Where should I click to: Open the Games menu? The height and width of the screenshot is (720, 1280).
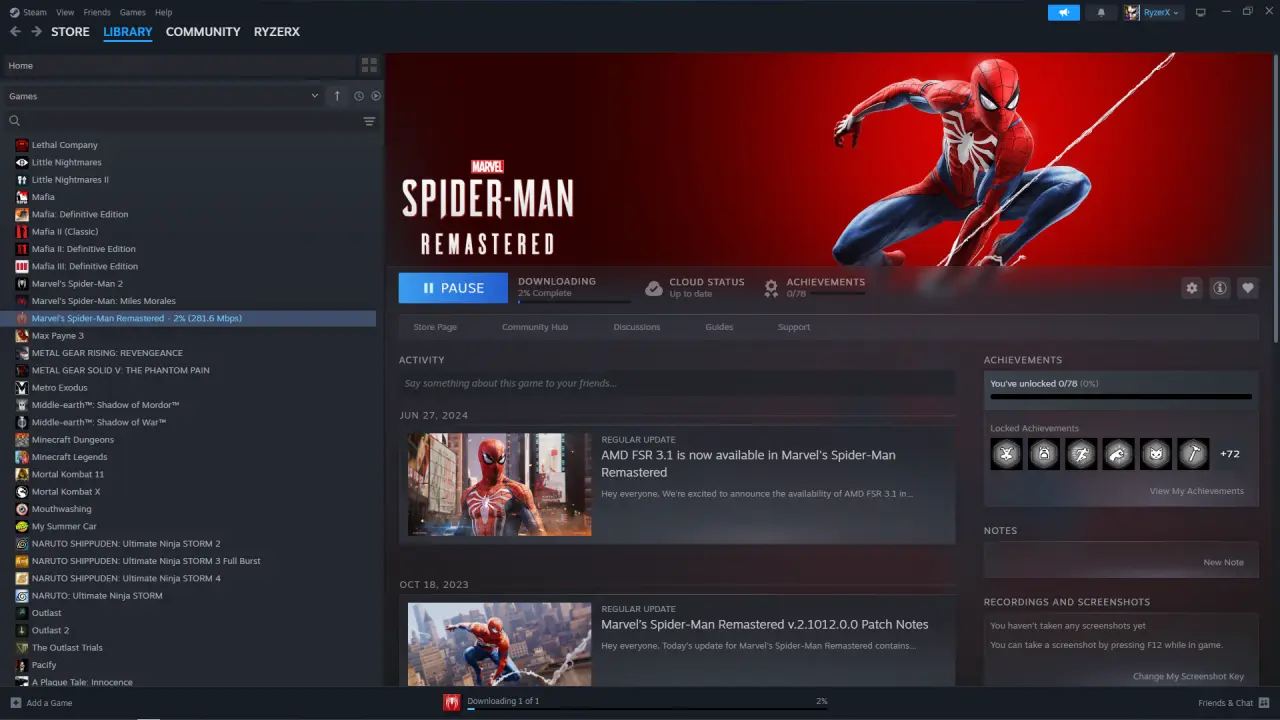pos(132,12)
